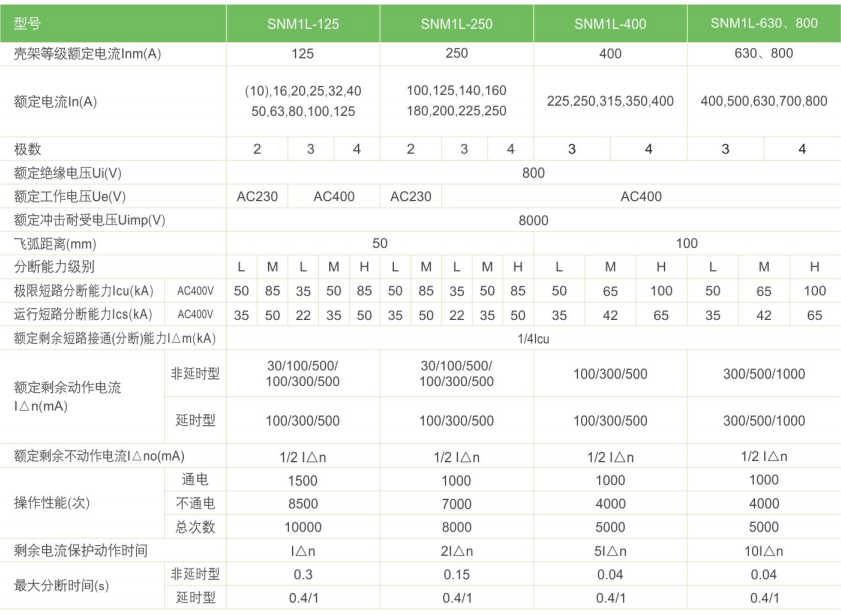
Task: Click the "7000" non-energized operations value
Action: point(456,503)
